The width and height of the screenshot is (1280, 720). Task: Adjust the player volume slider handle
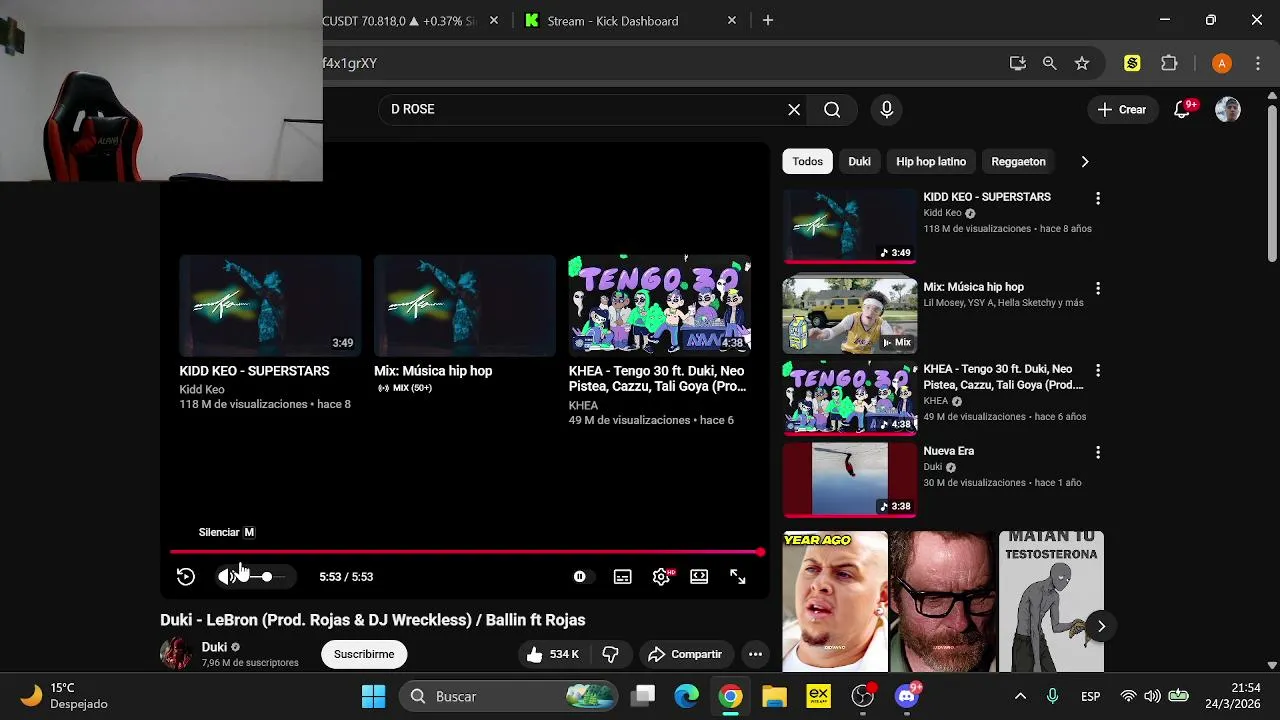267,577
